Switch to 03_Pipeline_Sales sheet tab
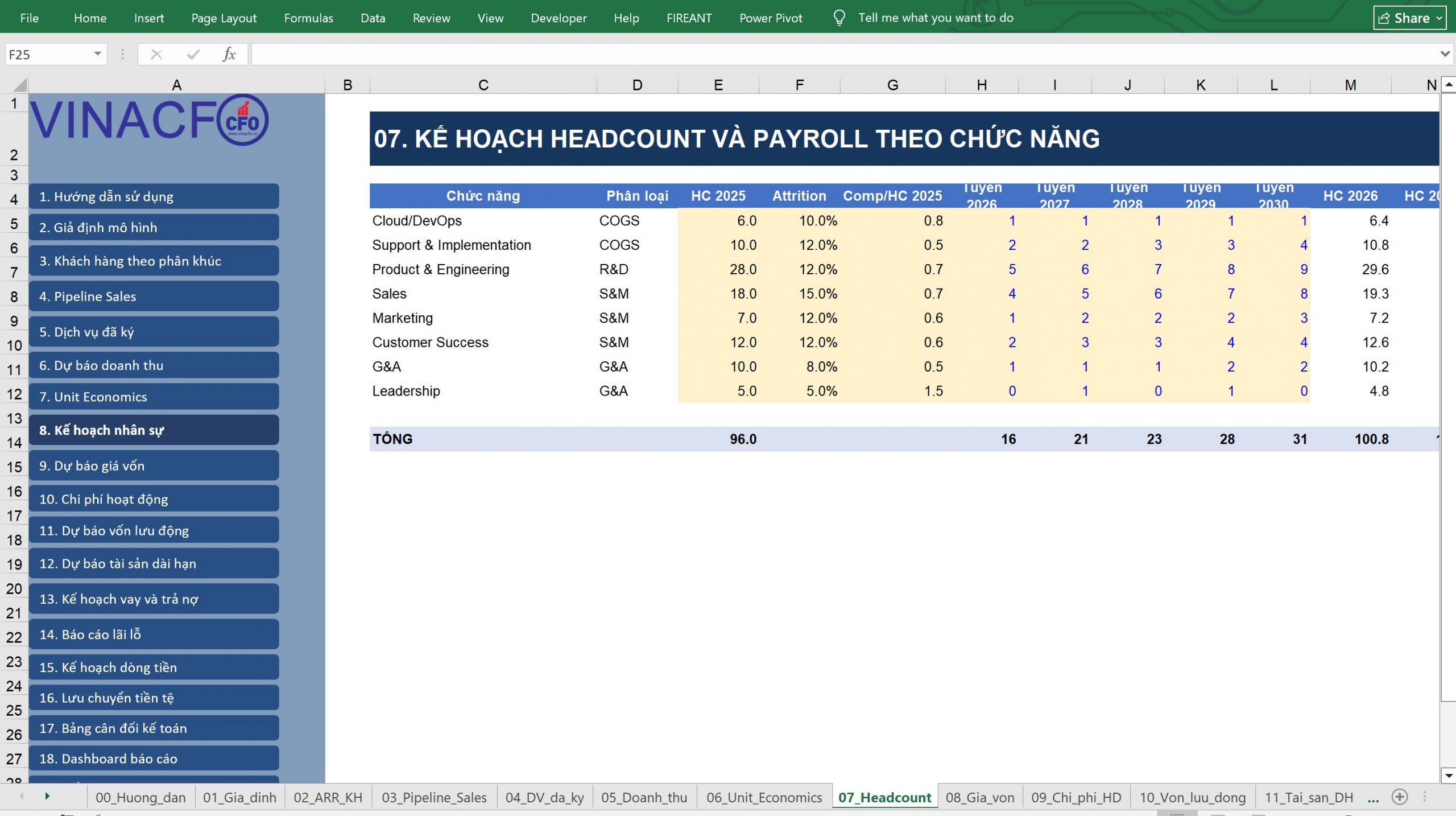The image size is (1456, 816). tap(434, 797)
